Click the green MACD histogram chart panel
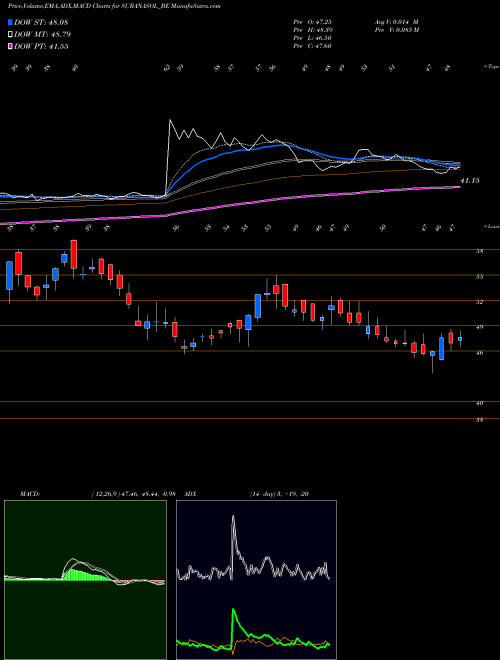 85,580
